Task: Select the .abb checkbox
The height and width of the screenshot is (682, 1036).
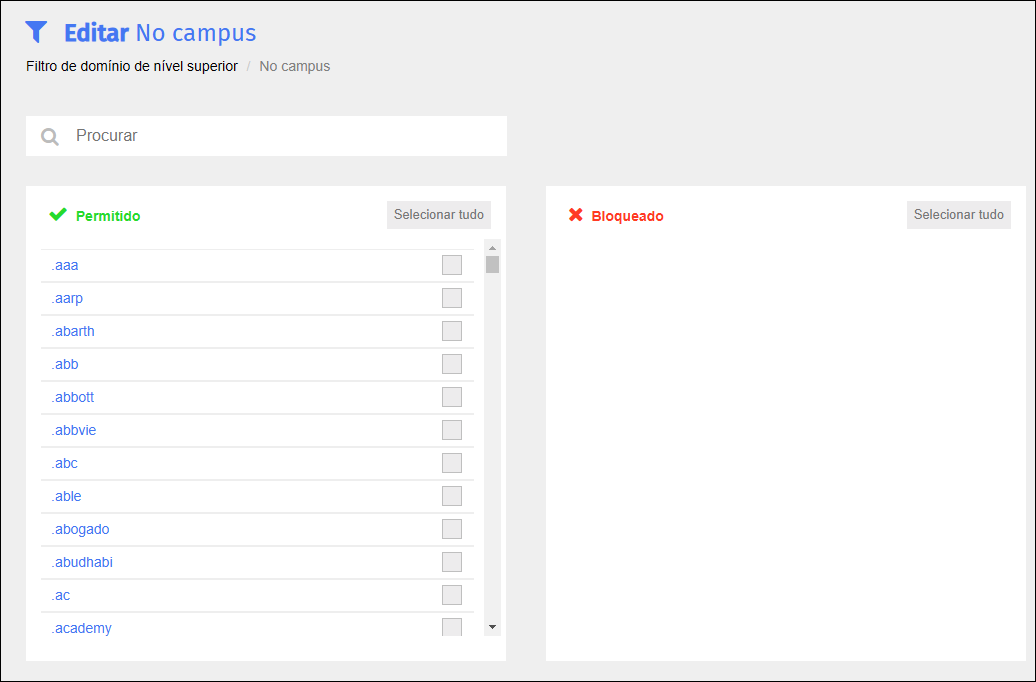Action: pyautogui.click(x=452, y=364)
